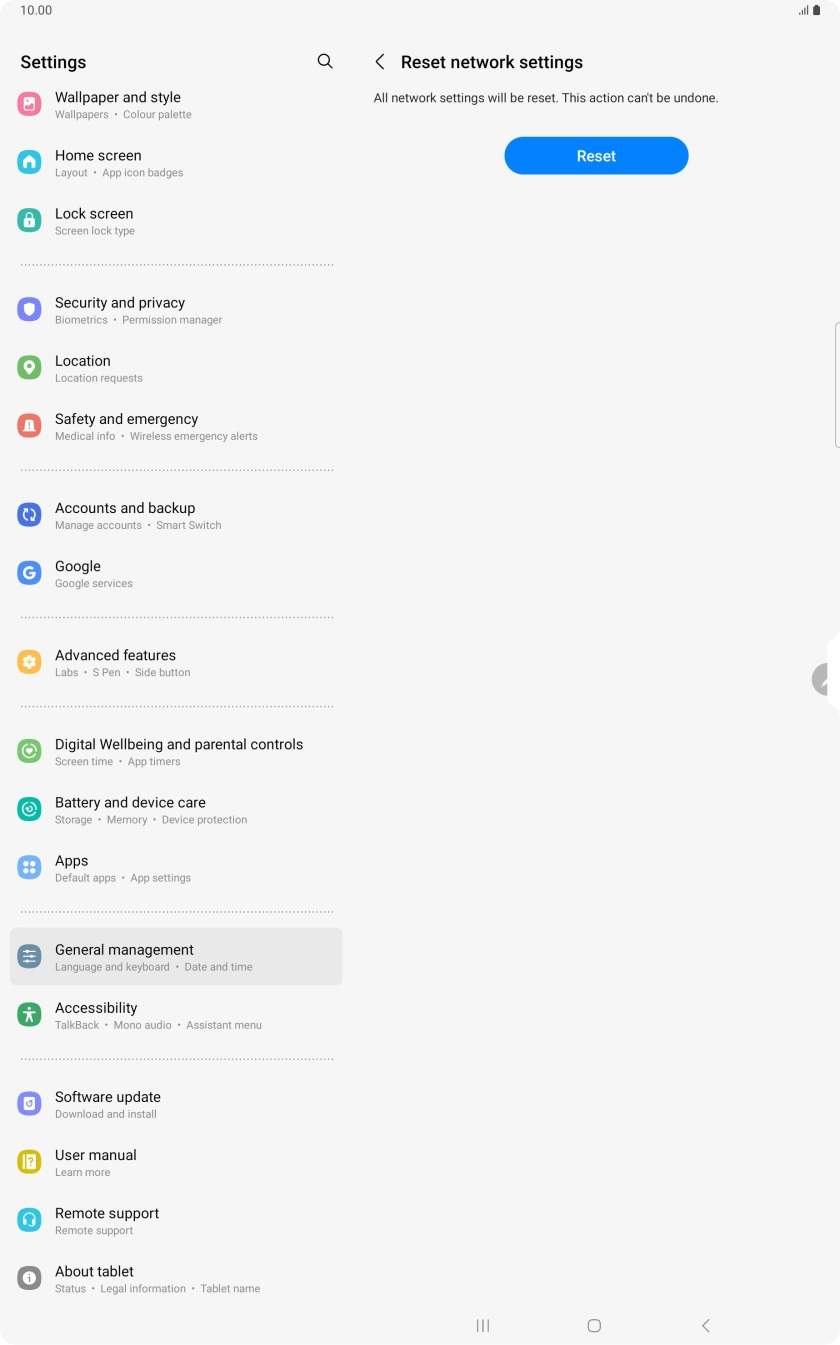Confirm with the blue Reset button

(596, 156)
